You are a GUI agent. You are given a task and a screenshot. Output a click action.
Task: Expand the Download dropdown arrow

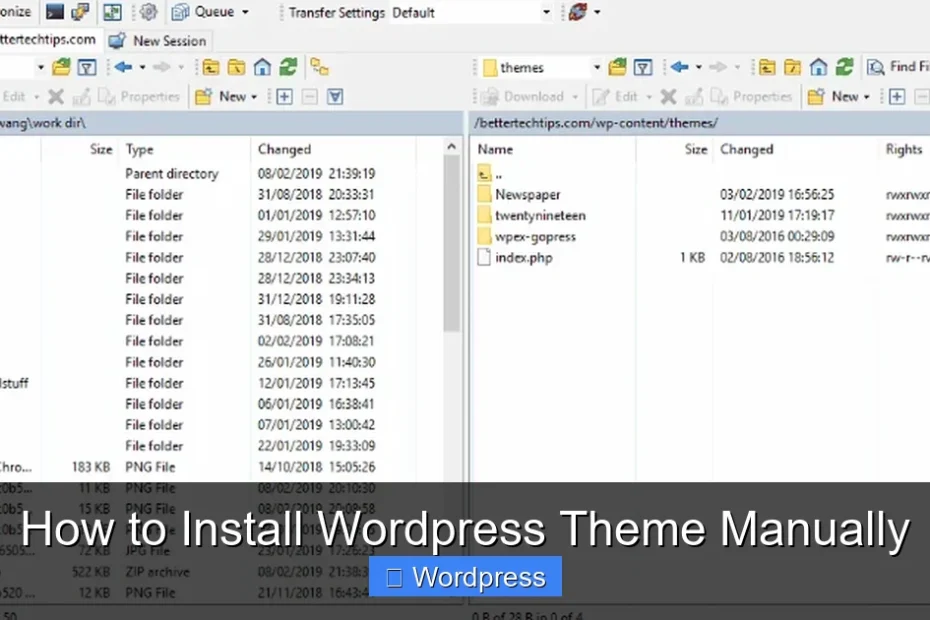coord(575,97)
